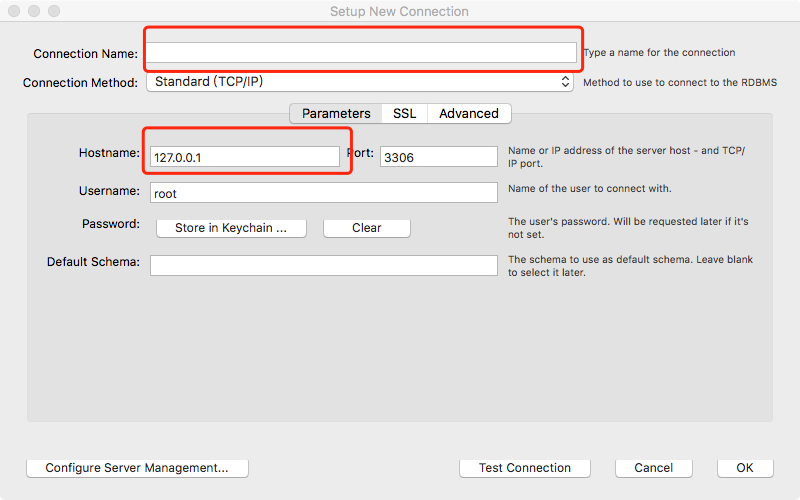The width and height of the screenshot is (800, 500).
Task: Confirm with the OK button
Action: pyautogui.click(x=745, y=468)
